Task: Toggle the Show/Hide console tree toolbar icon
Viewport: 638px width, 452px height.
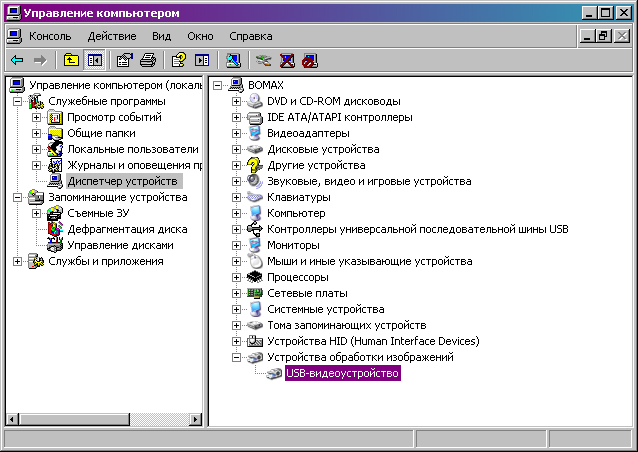Action: (94, 61)
